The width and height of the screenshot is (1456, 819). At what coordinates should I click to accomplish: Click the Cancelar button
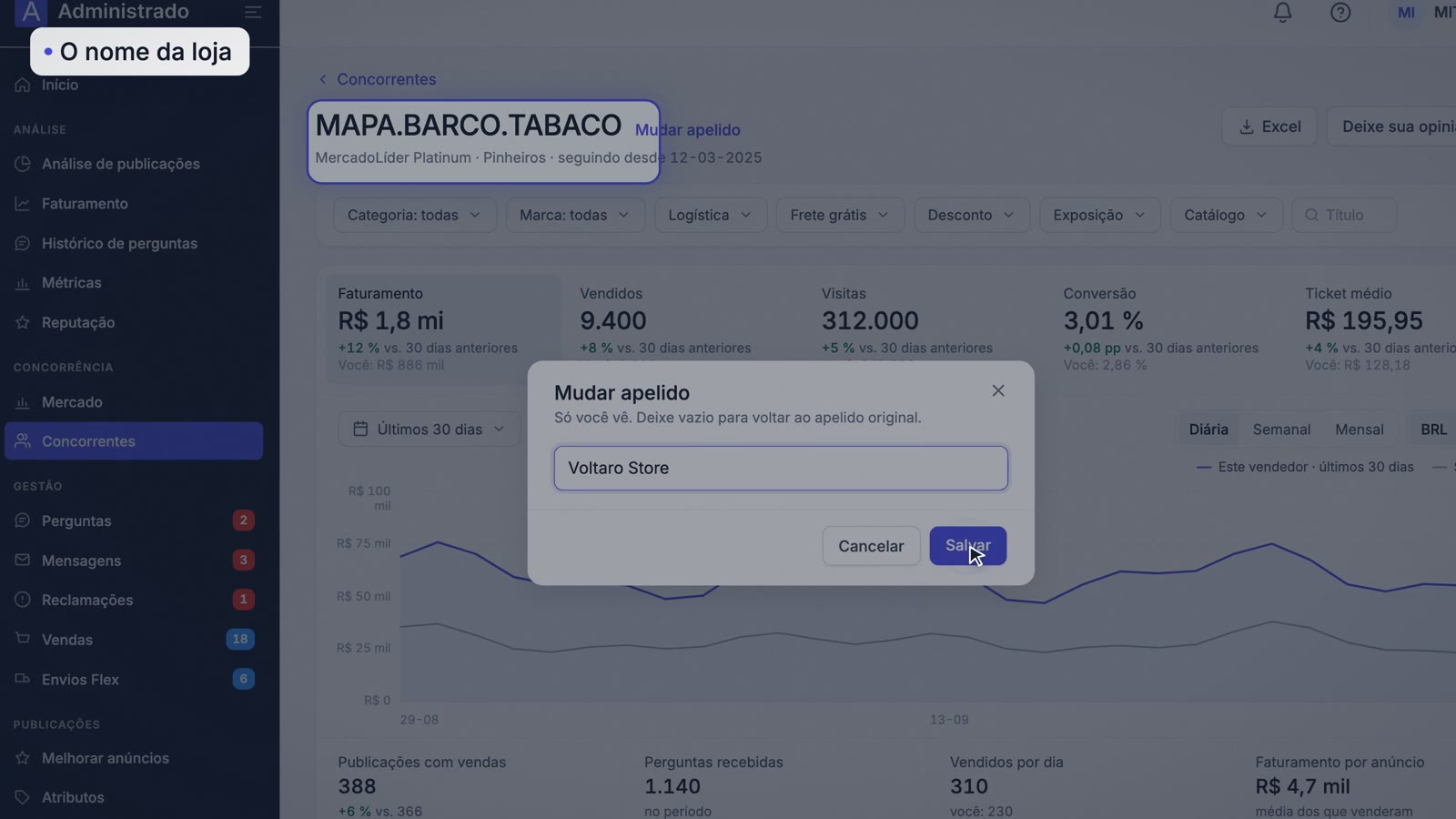click(871, 546)
